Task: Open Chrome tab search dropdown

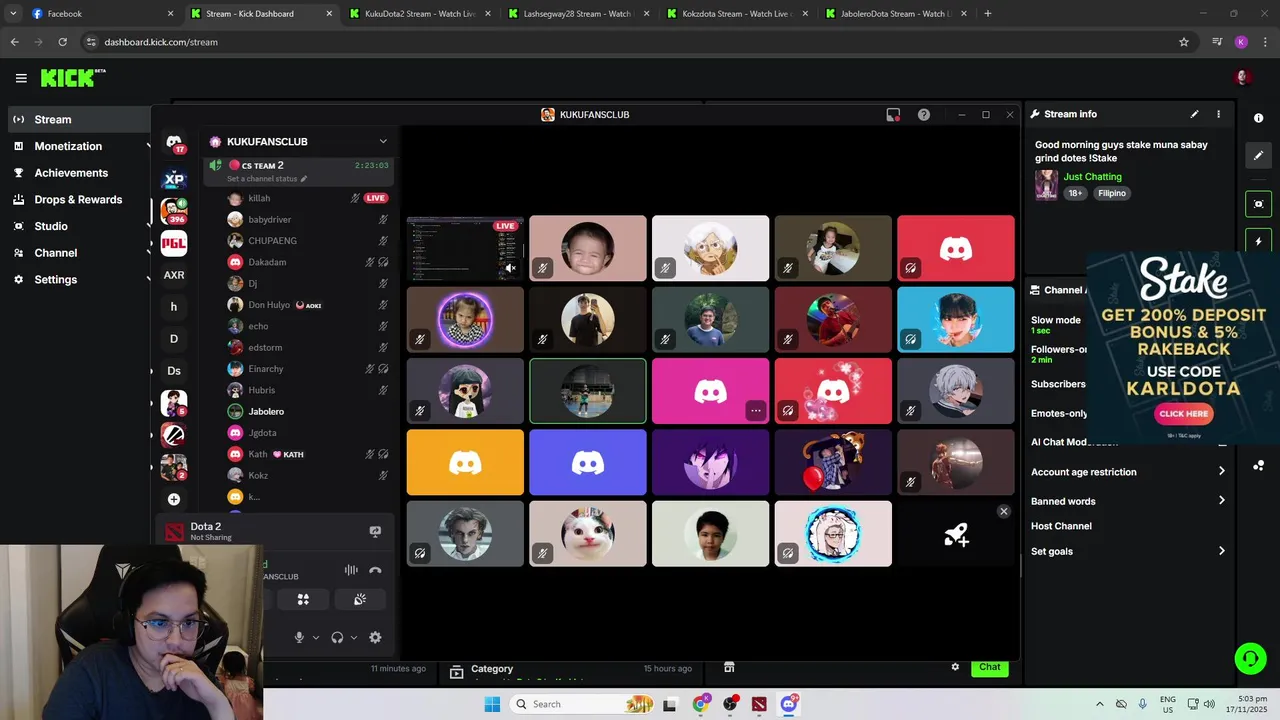Action: 13,14
